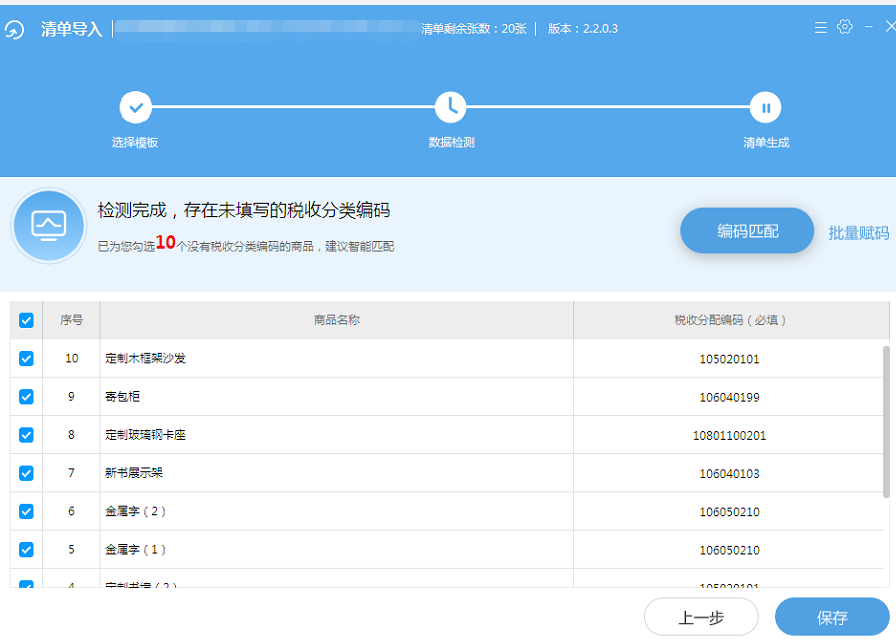
Task: Click the 上一步 button
Action: (x=701, y=618)
